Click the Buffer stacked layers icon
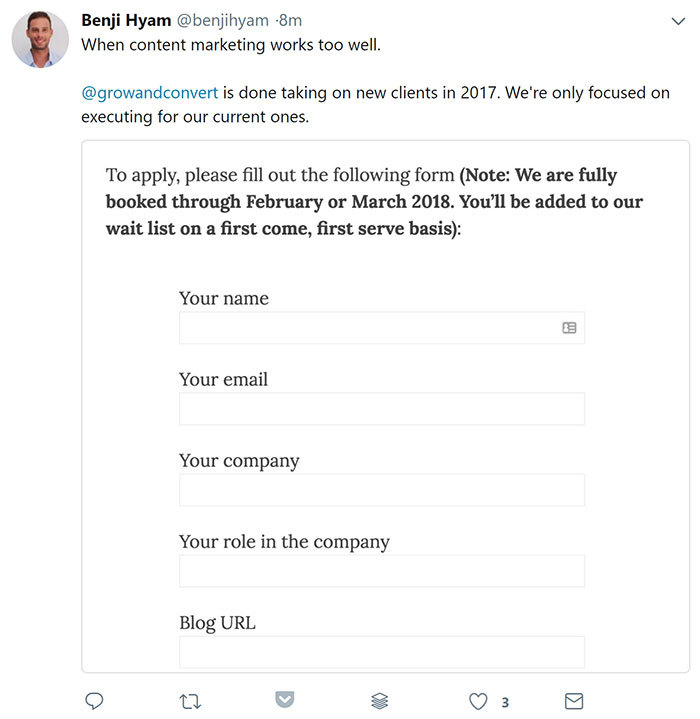The height and width of the screenshot is (719, 700). coord(379,701)
